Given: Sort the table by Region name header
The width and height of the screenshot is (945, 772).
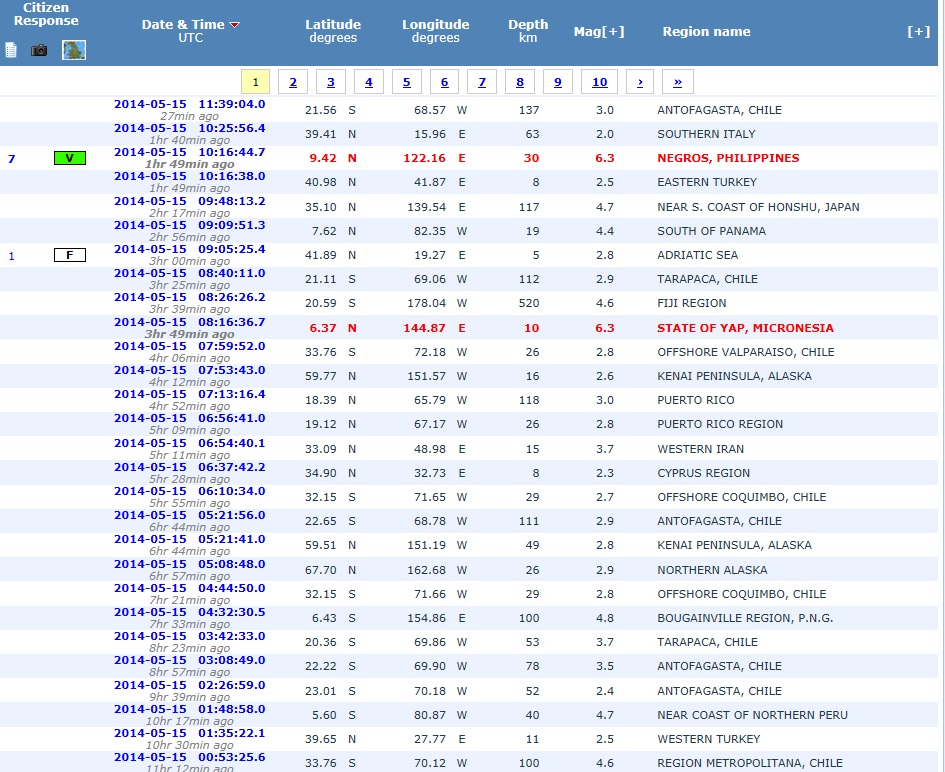Looking at the screenshot, I should 706,31.
